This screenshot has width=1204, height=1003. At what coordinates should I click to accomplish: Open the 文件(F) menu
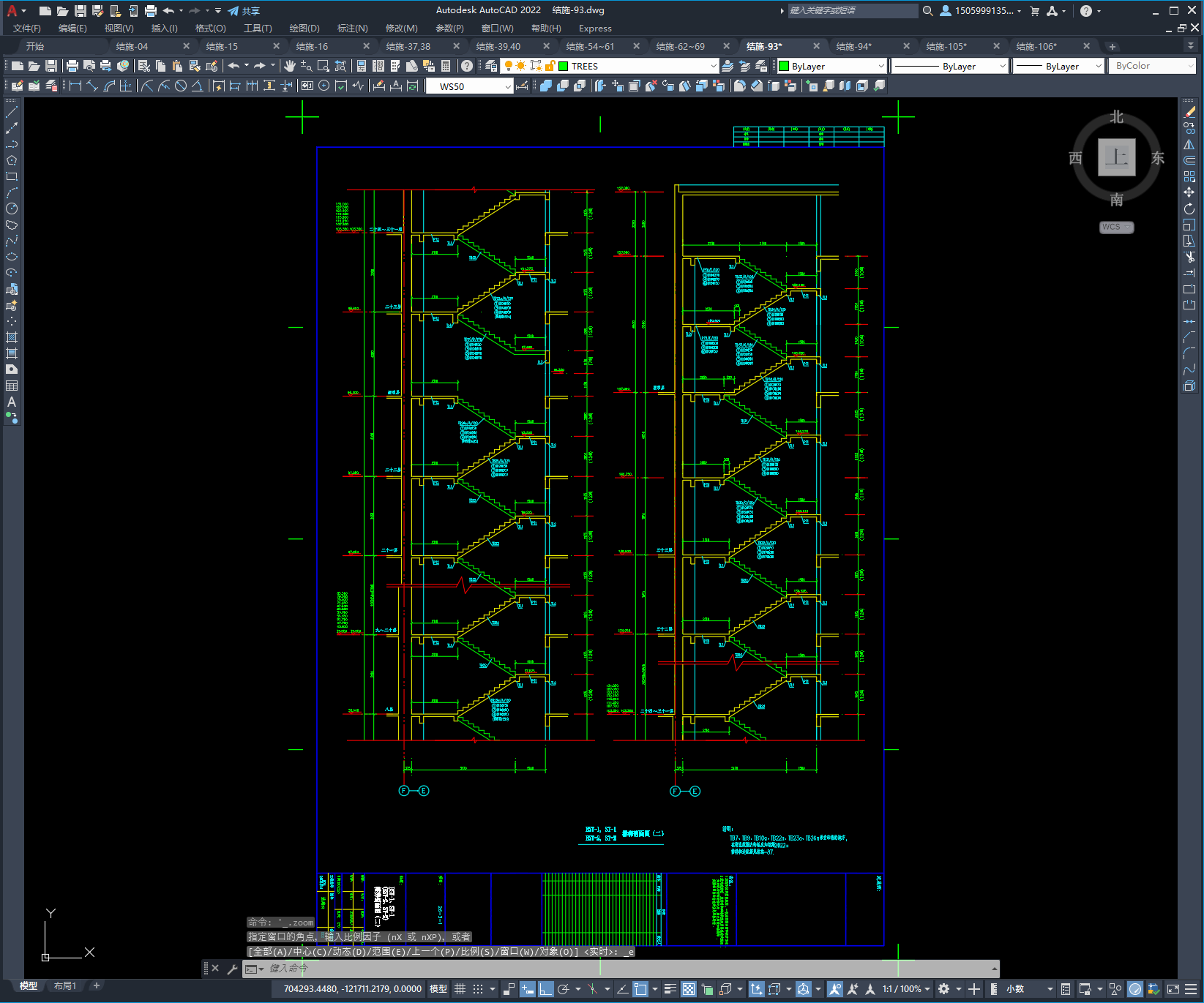click(27, 29)
